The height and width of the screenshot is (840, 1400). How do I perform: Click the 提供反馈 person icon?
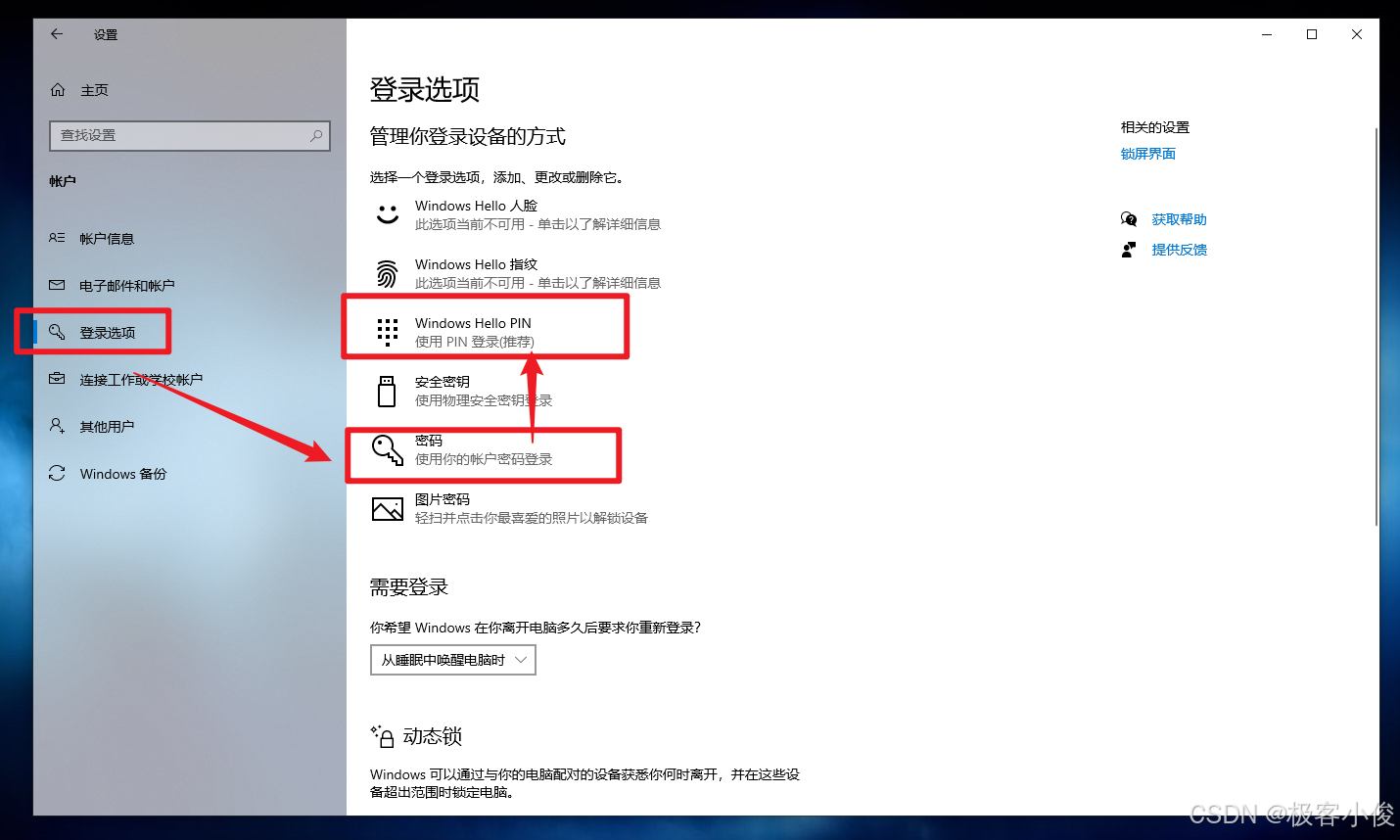(1129, 250)
